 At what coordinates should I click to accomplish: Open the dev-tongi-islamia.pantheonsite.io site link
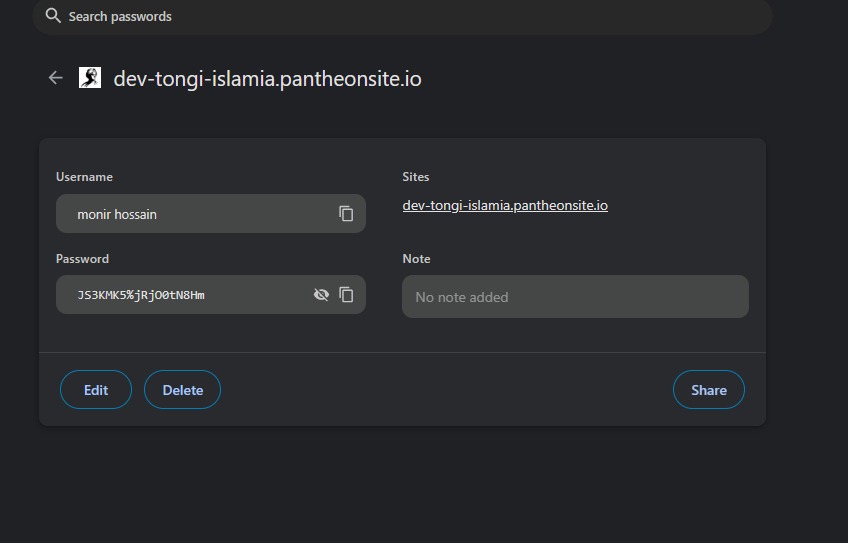click(x=505, y=206)
